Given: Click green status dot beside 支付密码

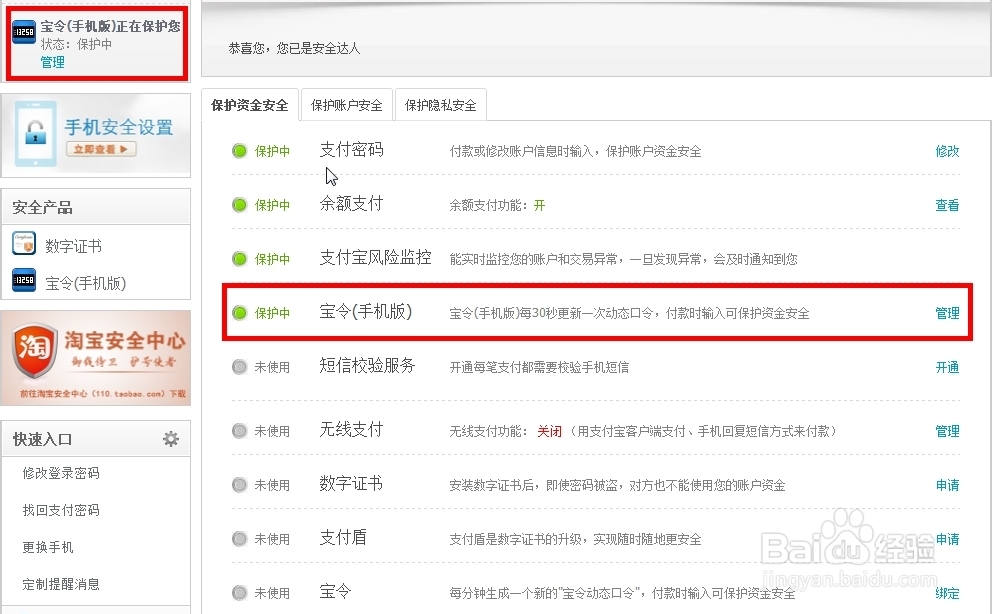Looking at the screenshot, I should tap(239, 151).
